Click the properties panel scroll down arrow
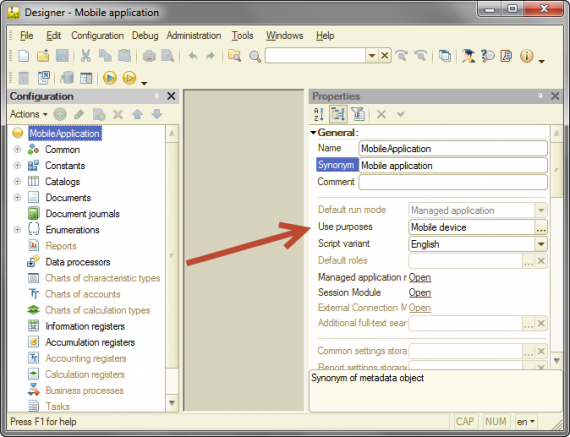Image resolution: width=570 pixels, height=437 pixels. (x=556, y=360)
